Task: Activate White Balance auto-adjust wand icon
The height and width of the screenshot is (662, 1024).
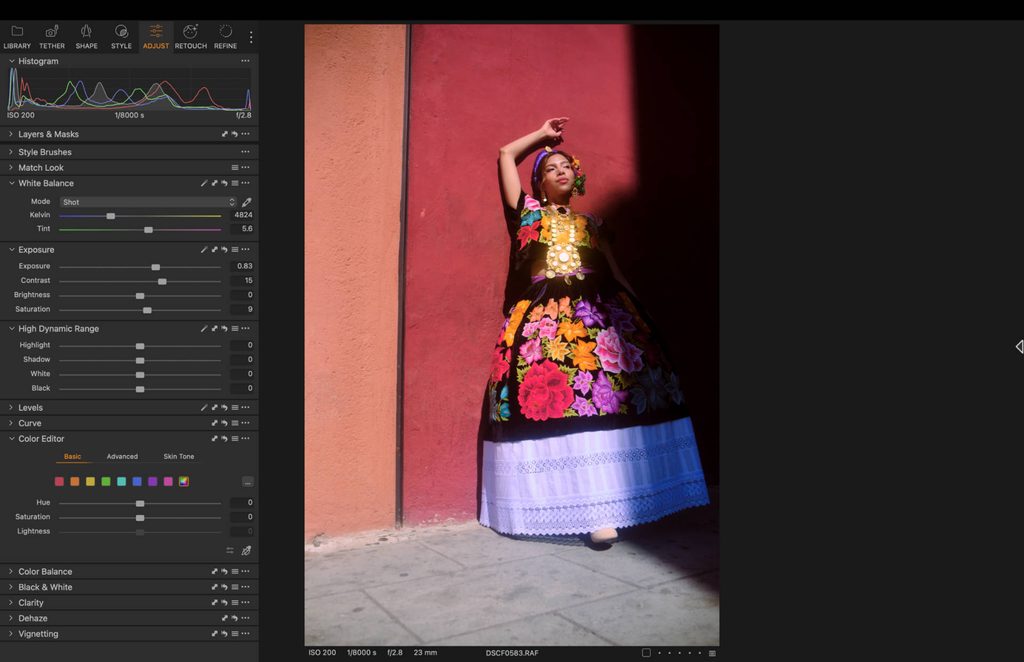Action: [204, 183]
